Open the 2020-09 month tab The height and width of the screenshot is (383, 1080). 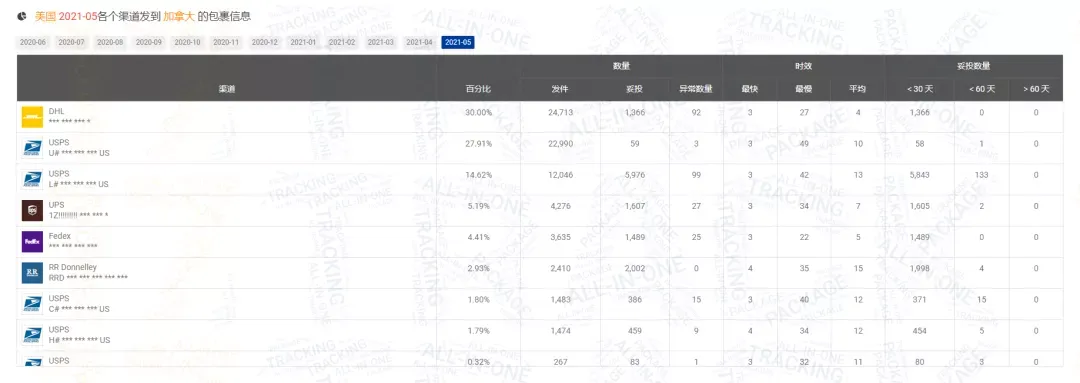pos(149,42)
